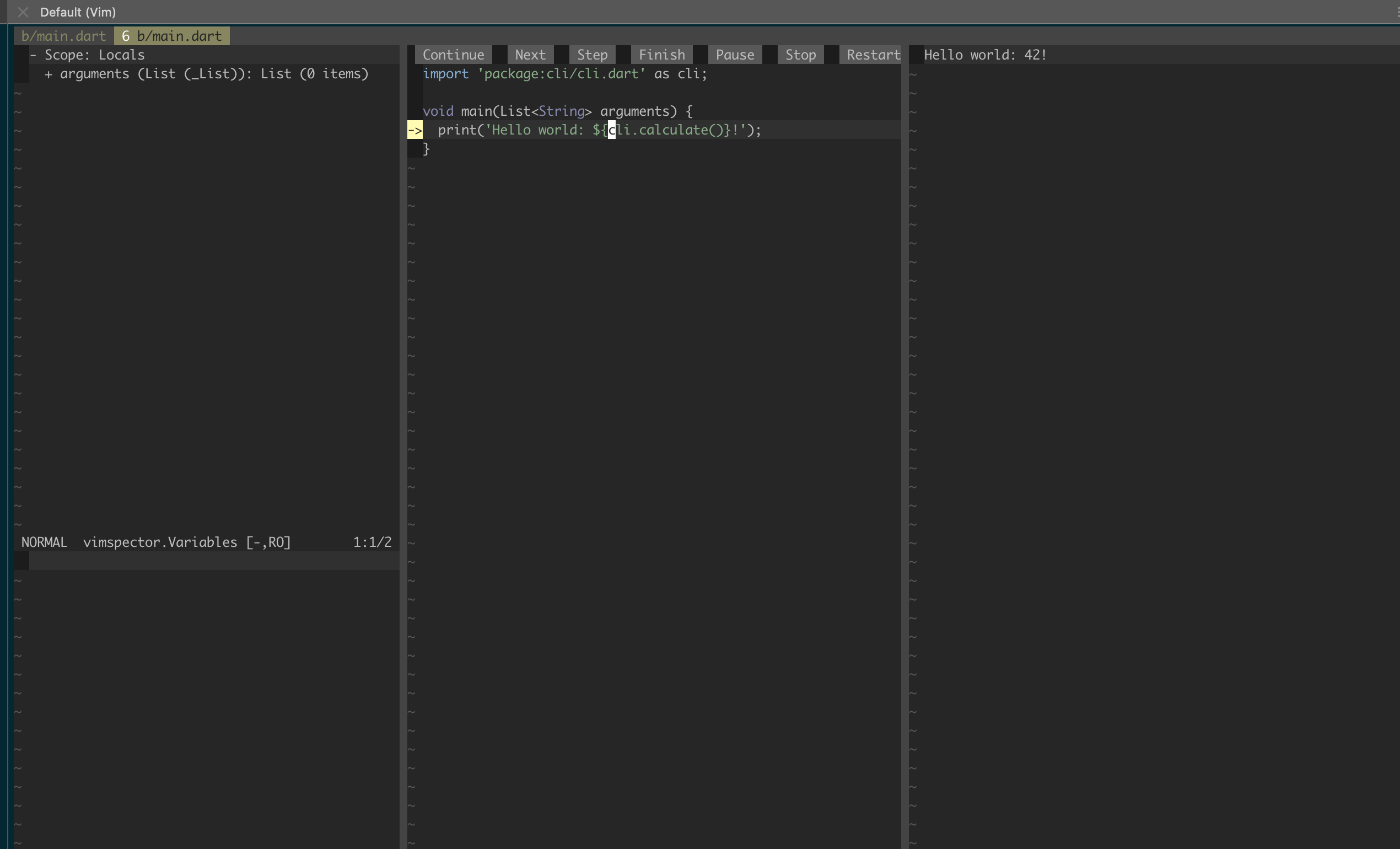1400x849 pixels.
Task: Expand the arguments List variable
Action: [x=49, y=74]
